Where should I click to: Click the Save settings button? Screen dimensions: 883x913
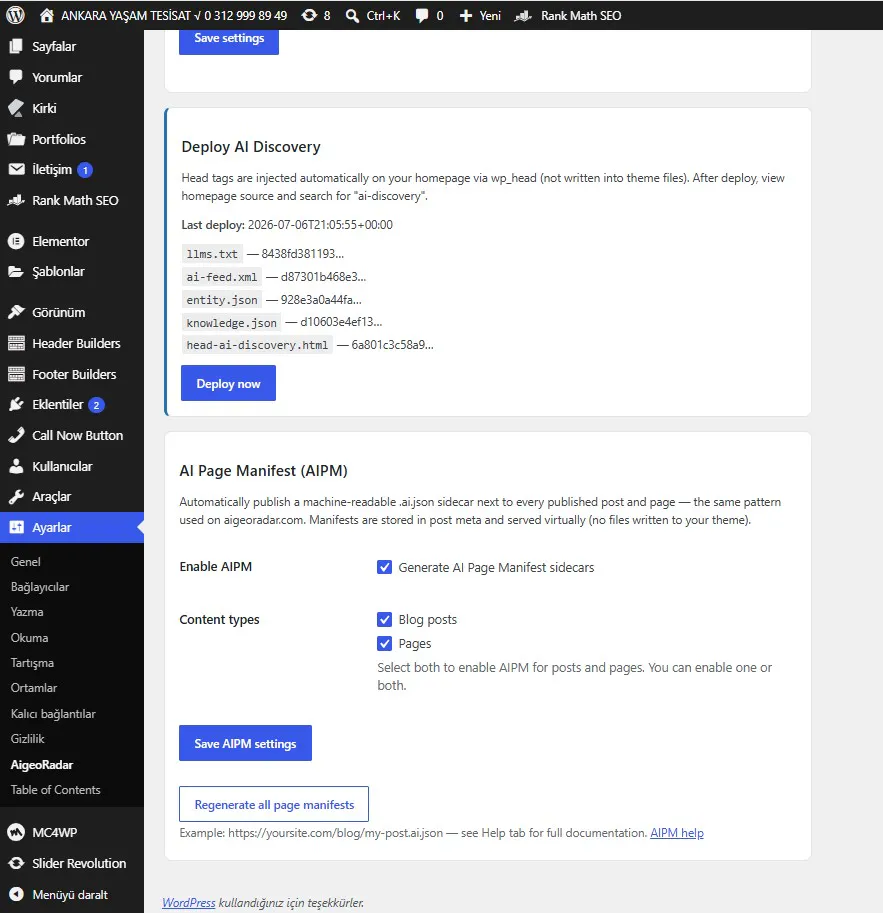pyautogui.click(x=229, y=40)
